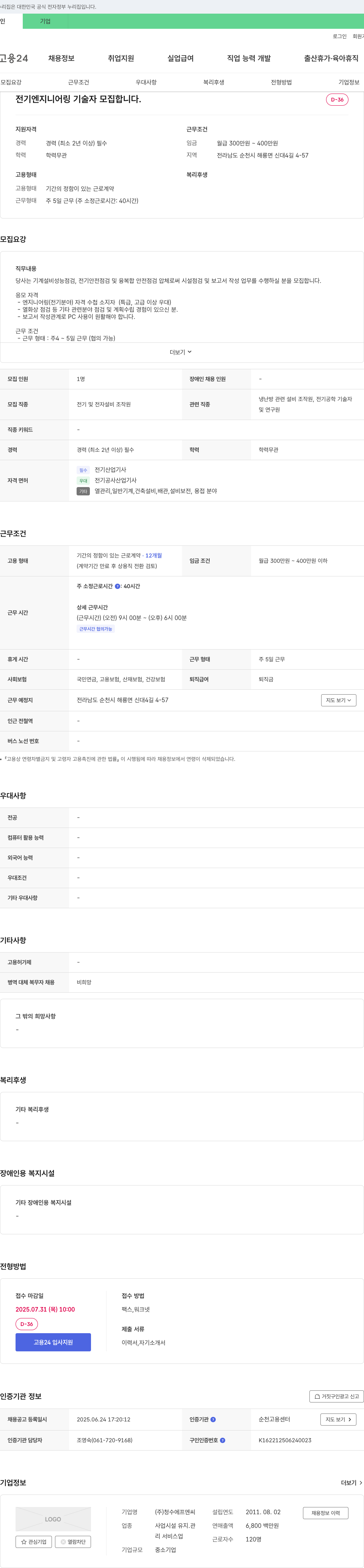
Task: Jump to the 우대사항 section tab
Action: point(146,82)
